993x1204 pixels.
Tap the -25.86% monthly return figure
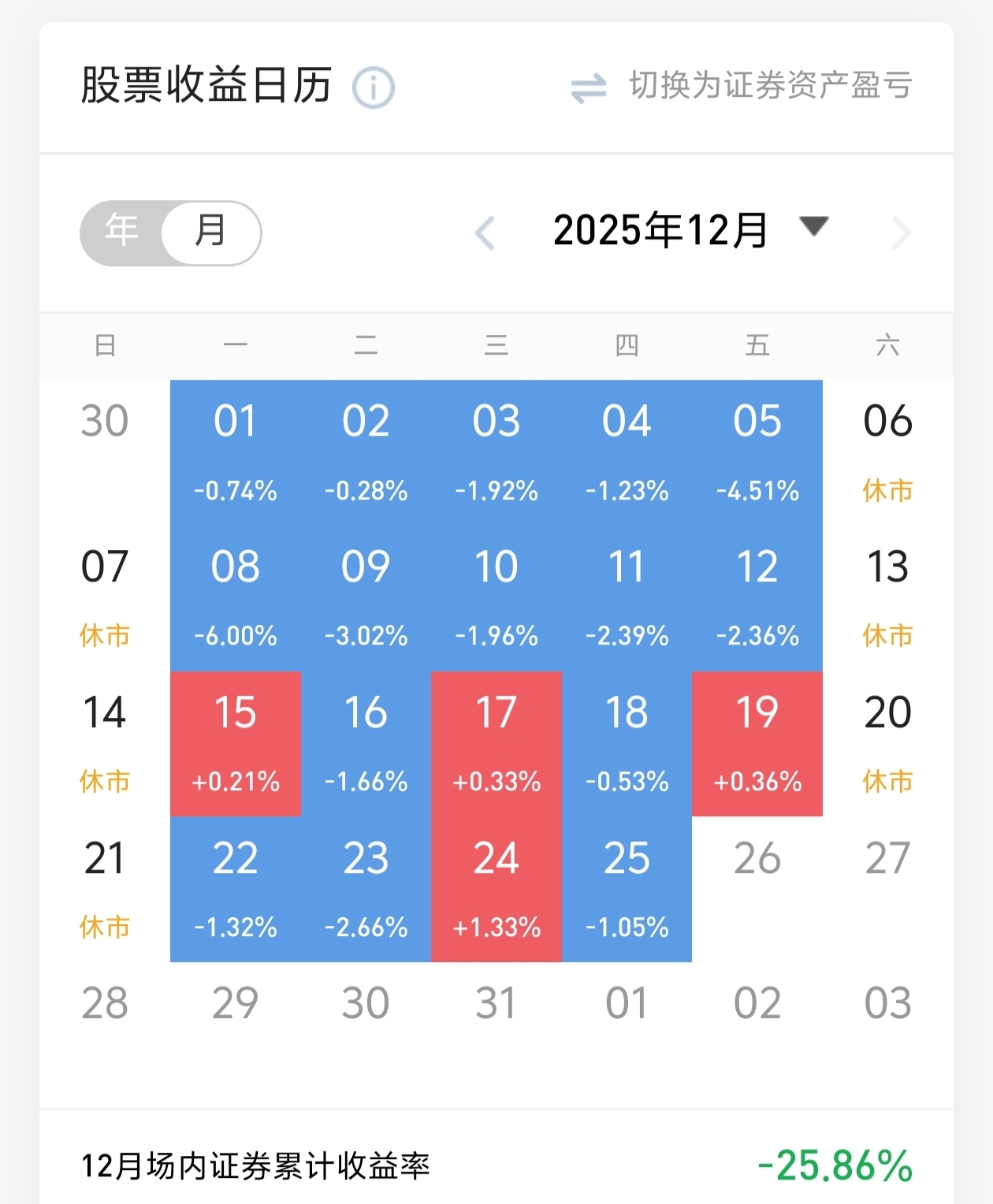tap(835, 1166)
